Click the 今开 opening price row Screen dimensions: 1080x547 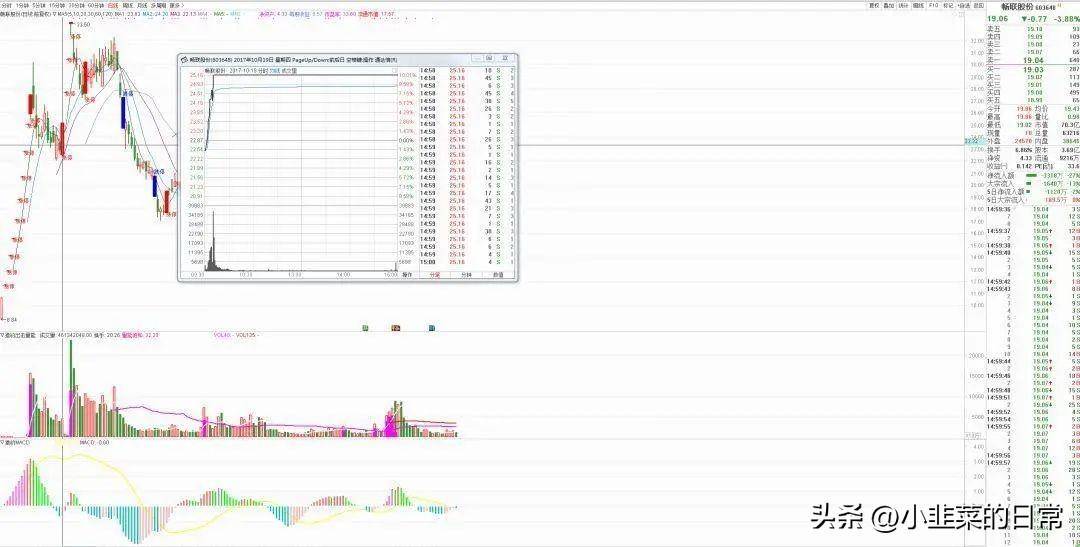tap(1008, 109)
